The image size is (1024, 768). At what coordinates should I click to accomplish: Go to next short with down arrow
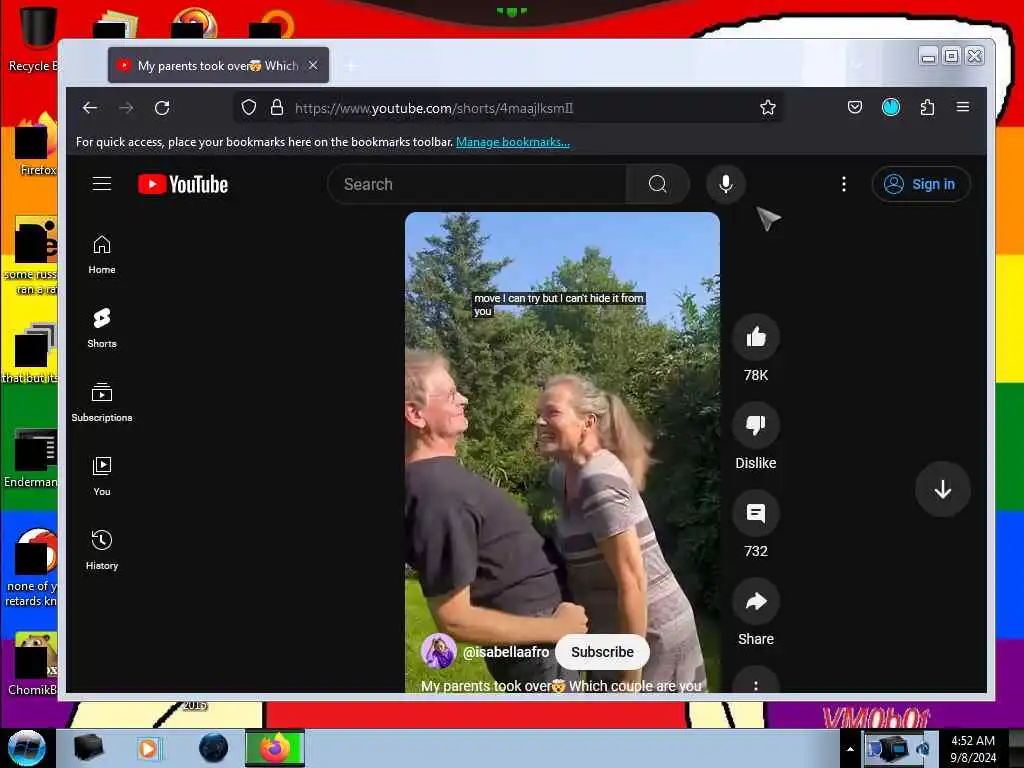942,489
